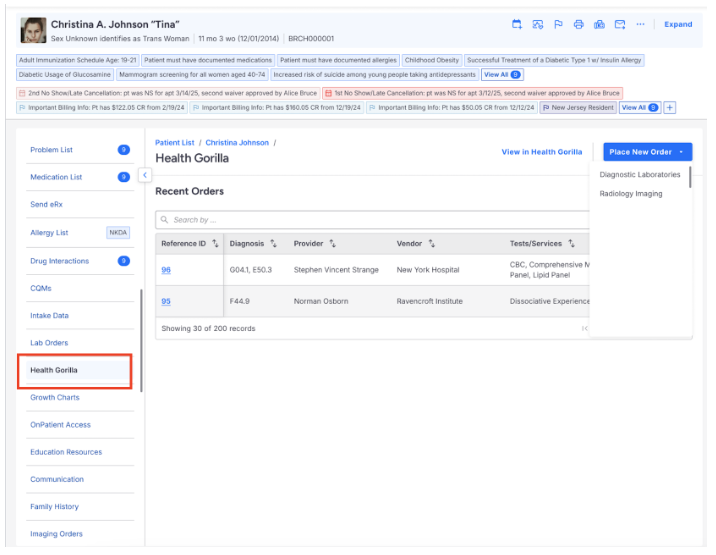Click the medical bag icon in header
The image size is (716, 555).
(x=599, y=24)
